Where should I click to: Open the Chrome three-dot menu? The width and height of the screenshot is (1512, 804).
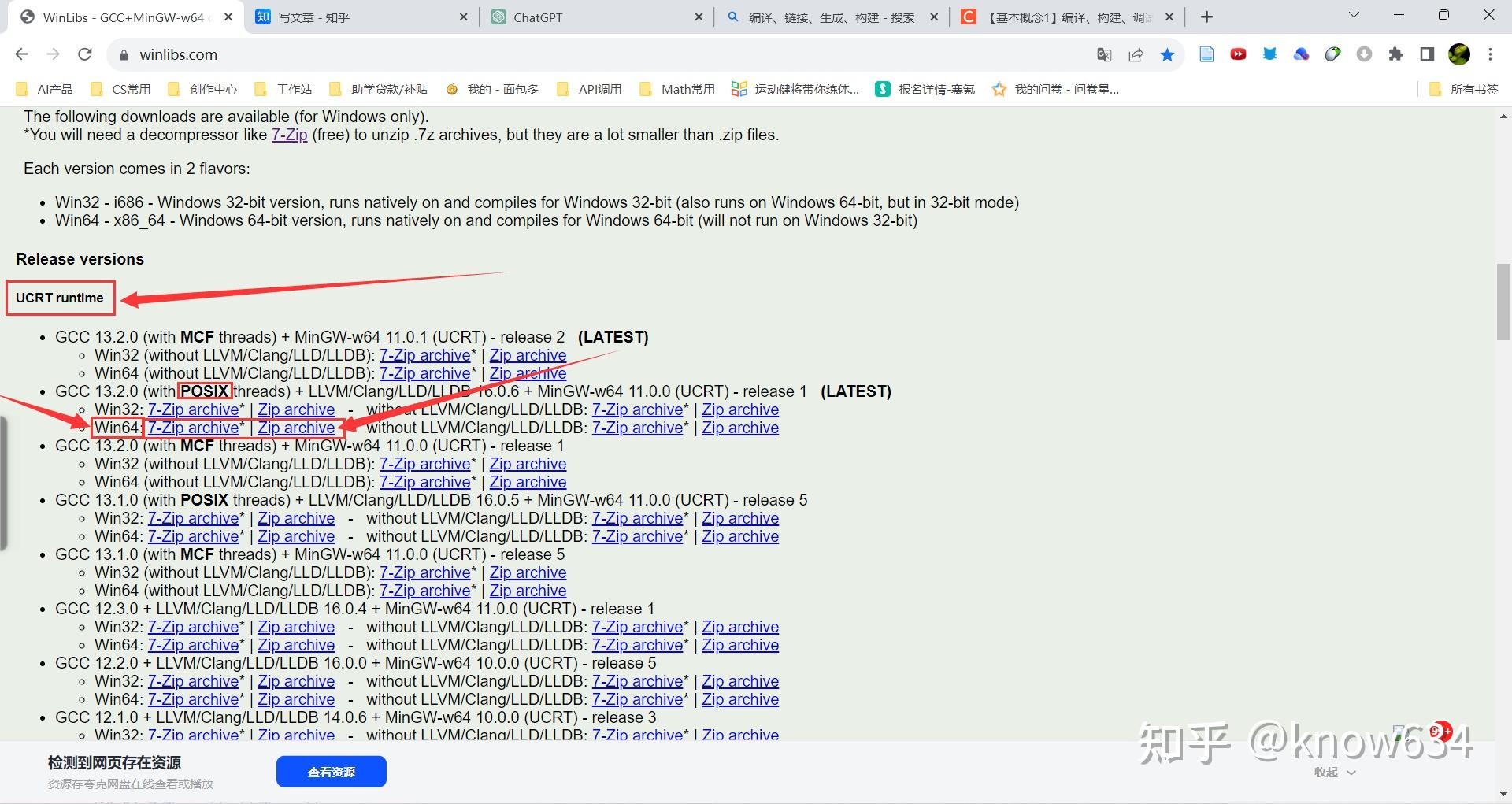(1490, 54)
